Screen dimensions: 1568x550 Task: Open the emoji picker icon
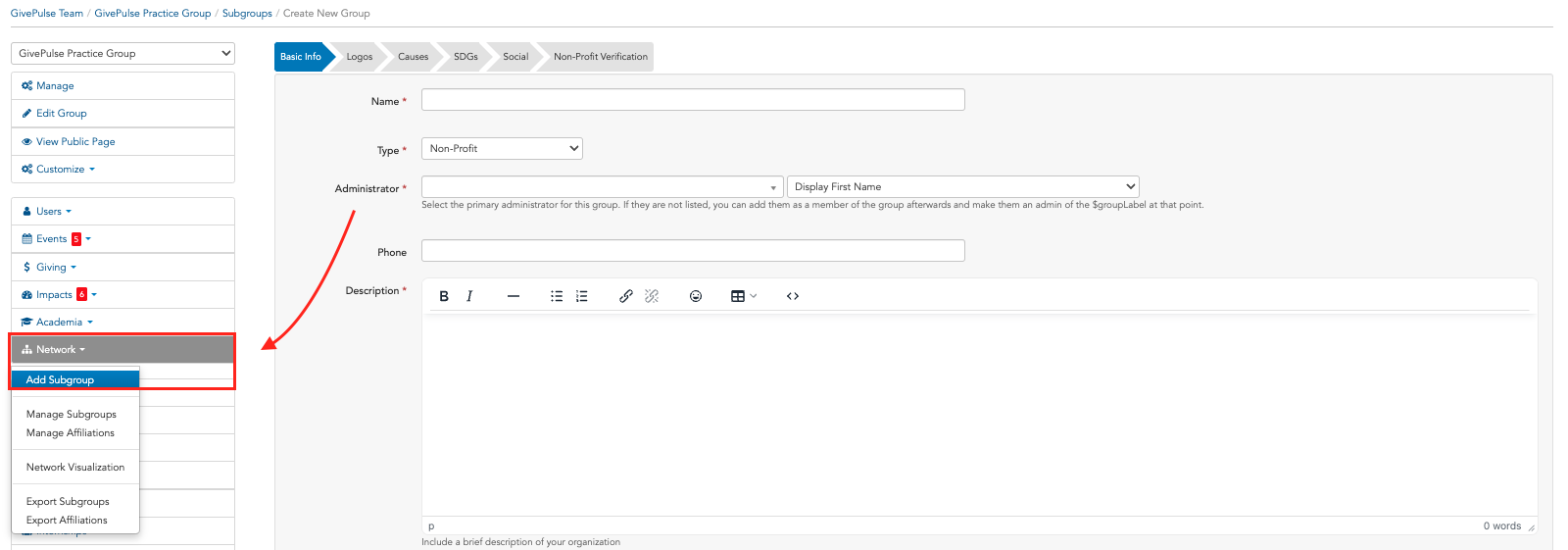point(696,296)
